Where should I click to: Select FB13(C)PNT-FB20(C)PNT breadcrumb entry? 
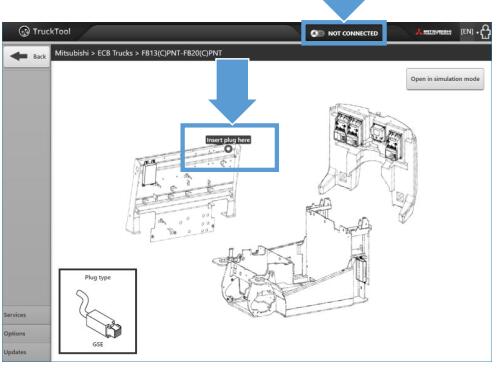coord(182,53)
